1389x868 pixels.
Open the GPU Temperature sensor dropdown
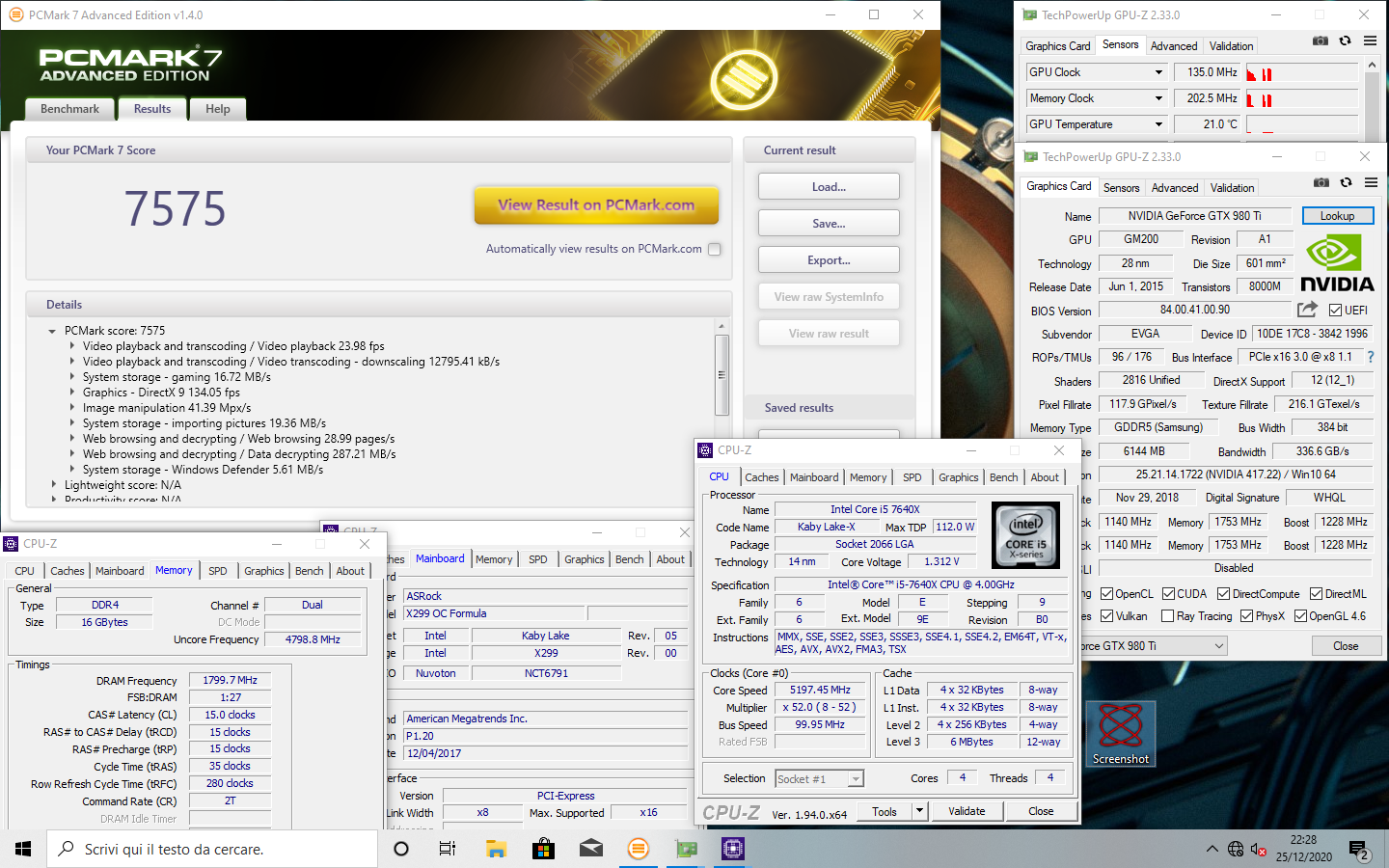tap(1158, 124)
